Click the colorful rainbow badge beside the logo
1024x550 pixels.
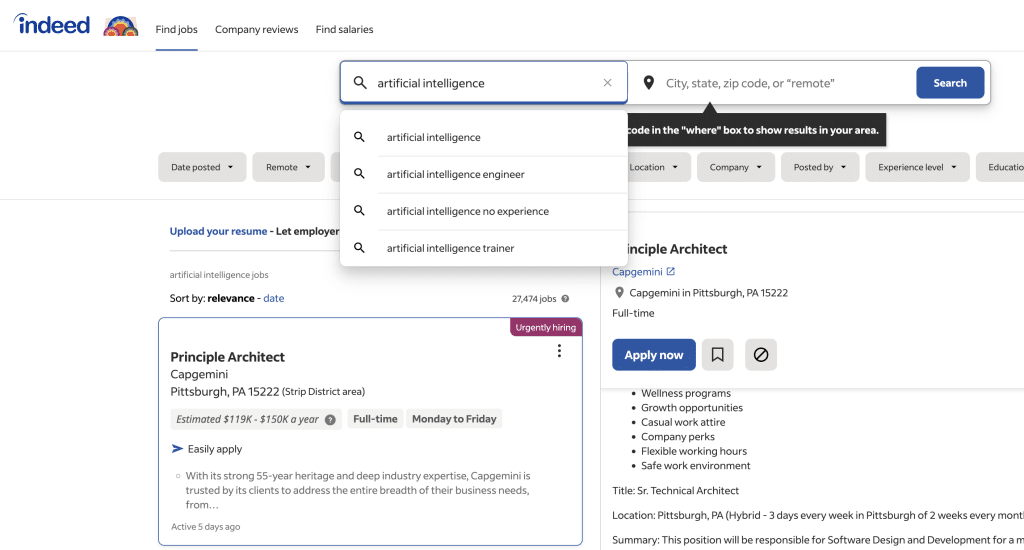(121, 26)
